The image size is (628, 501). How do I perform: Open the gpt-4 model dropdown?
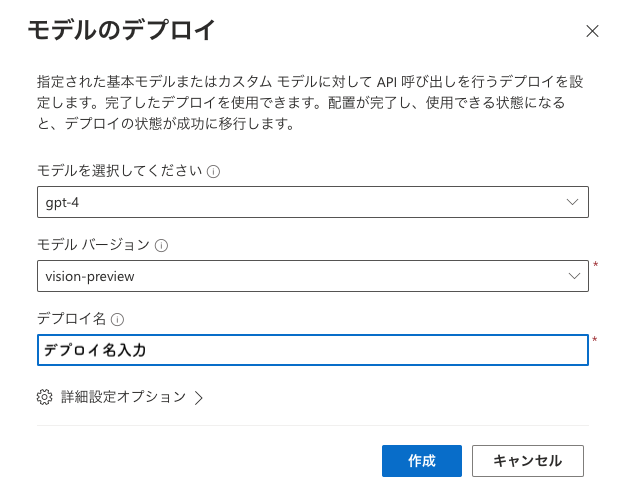coord(313,202)
